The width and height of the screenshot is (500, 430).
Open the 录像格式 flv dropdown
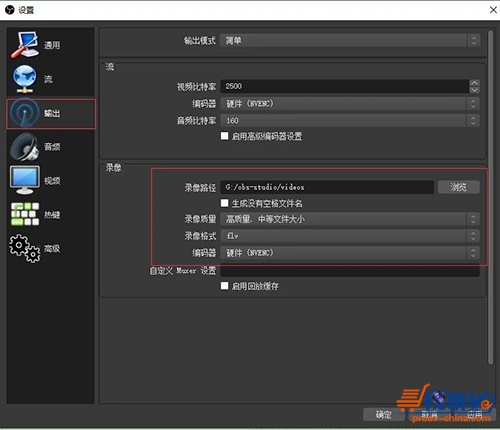[x=350, y=236]
